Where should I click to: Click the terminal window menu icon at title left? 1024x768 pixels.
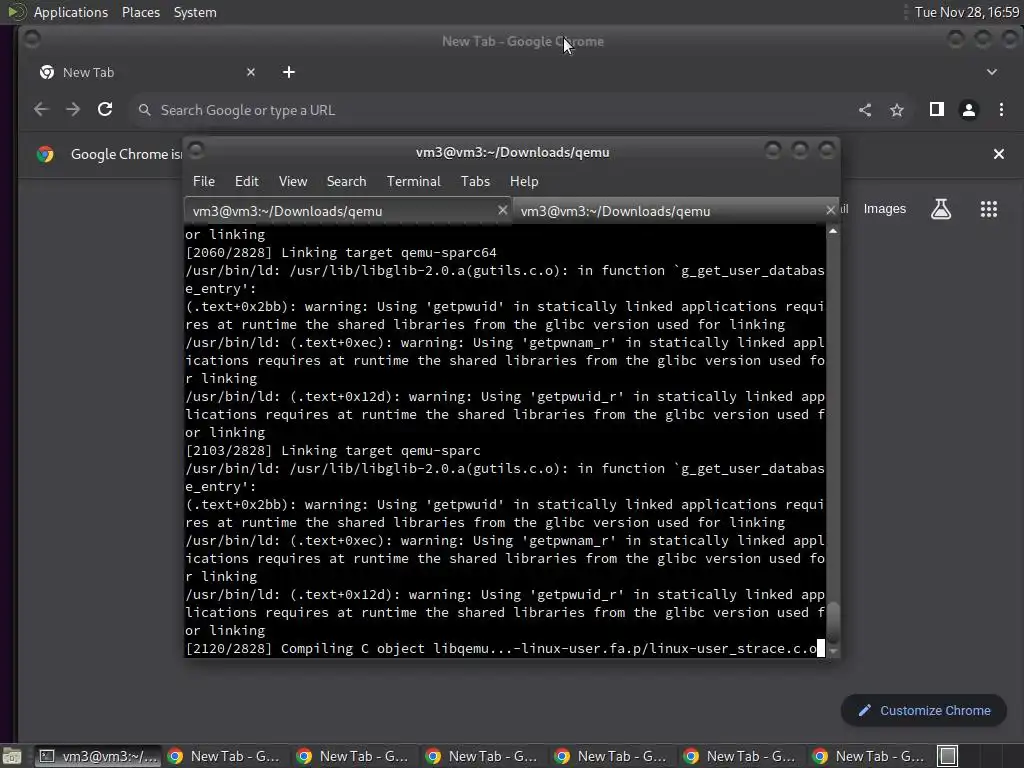pos(196,151)
